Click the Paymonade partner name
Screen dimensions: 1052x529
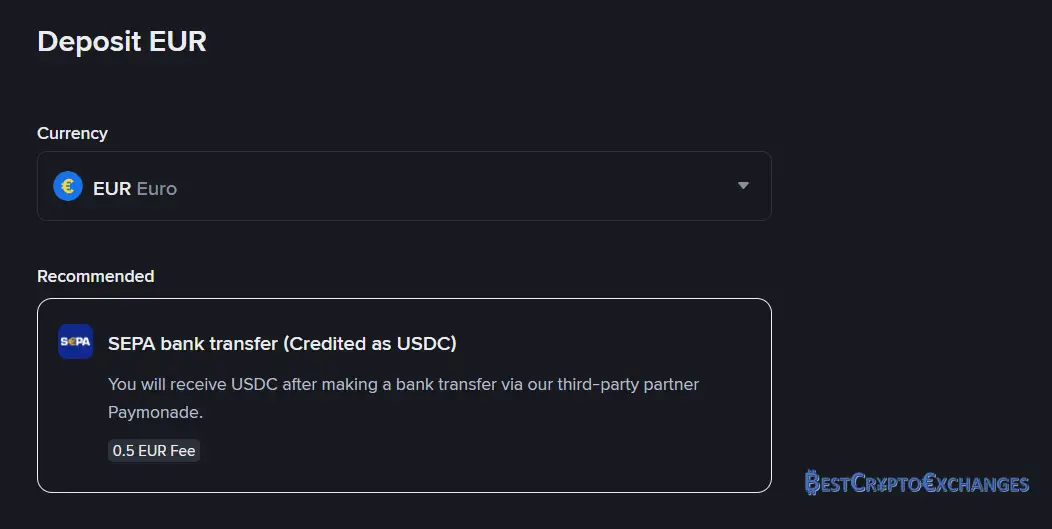point(155,412)
